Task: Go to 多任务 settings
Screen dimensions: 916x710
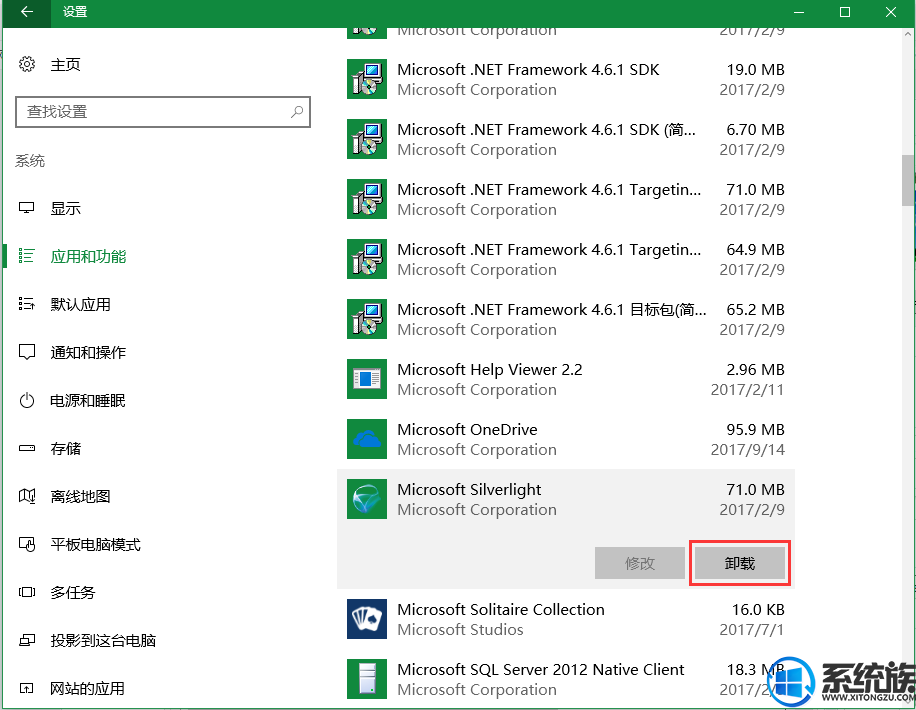Action: point(73,593)
